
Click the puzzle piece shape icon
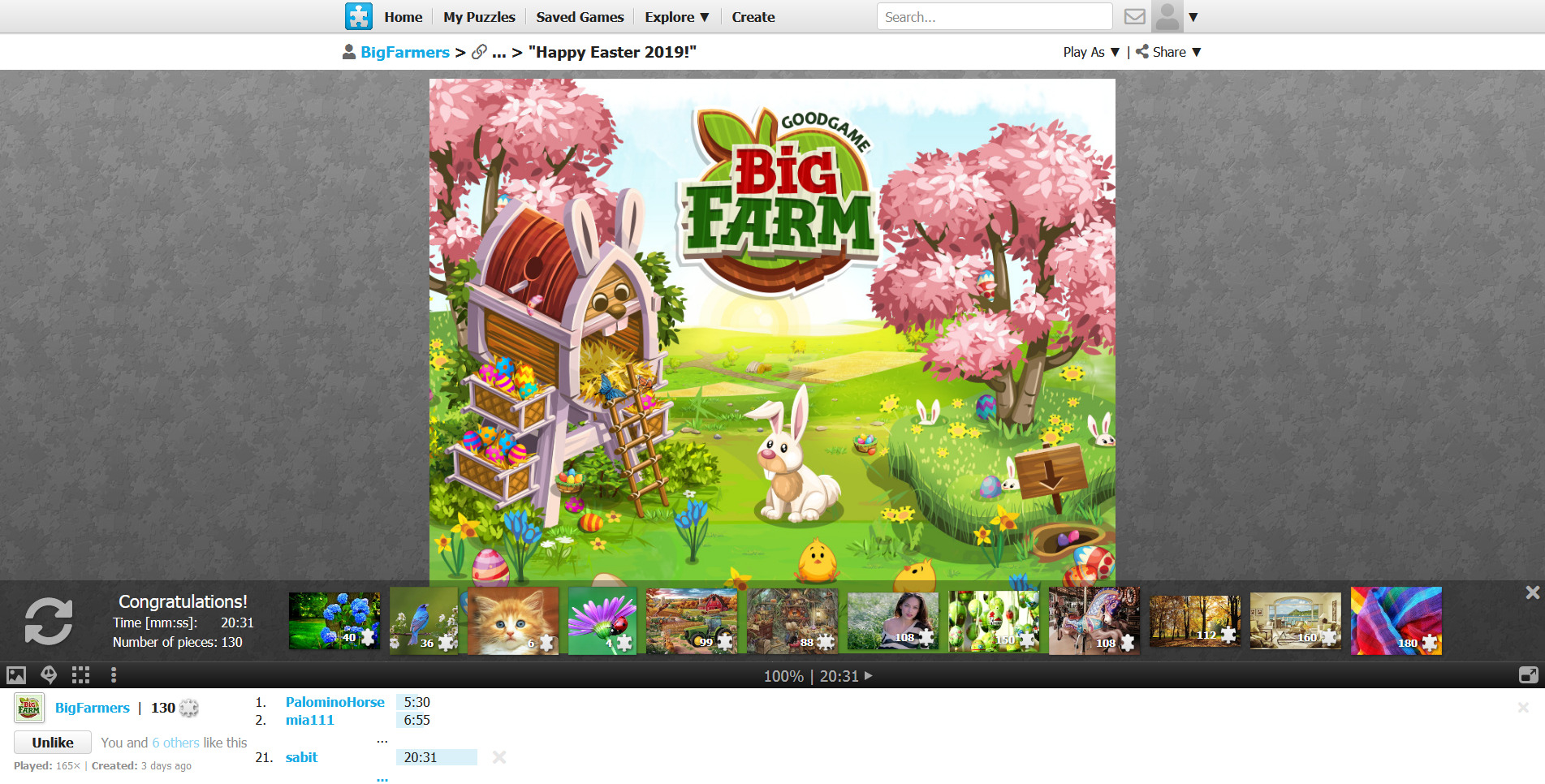coord(49,675)
